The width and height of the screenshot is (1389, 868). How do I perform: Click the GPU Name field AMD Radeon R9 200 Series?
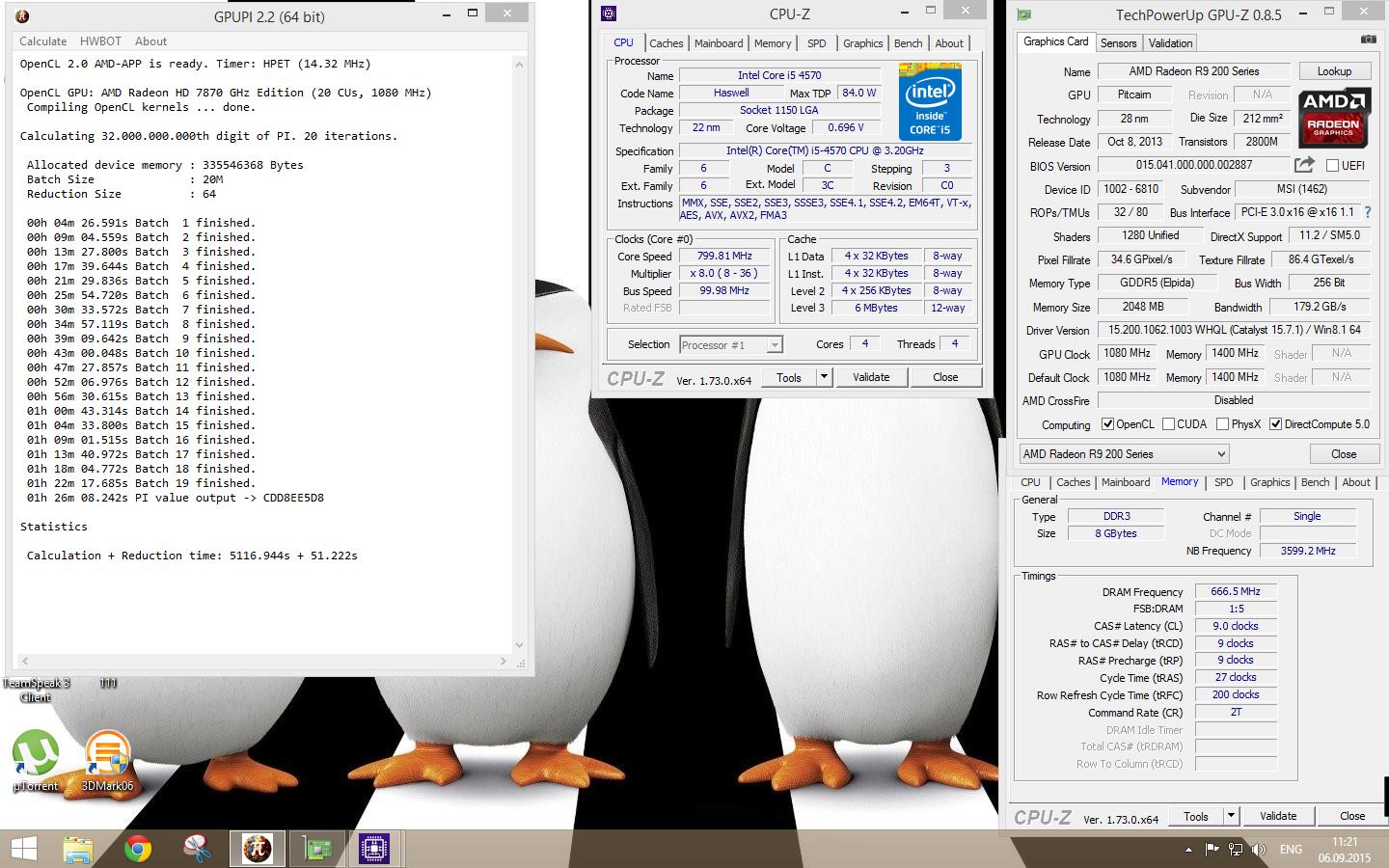[1194, 71]
